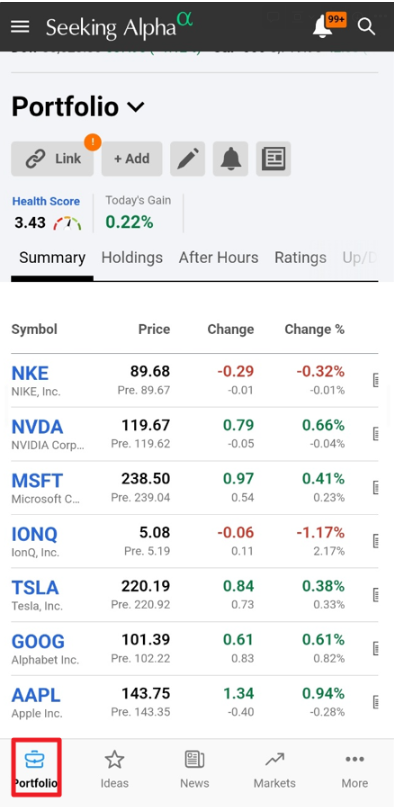Screen dimensions: 394x807
Task: Click the + Add button
Action: [x=132, y=159]
